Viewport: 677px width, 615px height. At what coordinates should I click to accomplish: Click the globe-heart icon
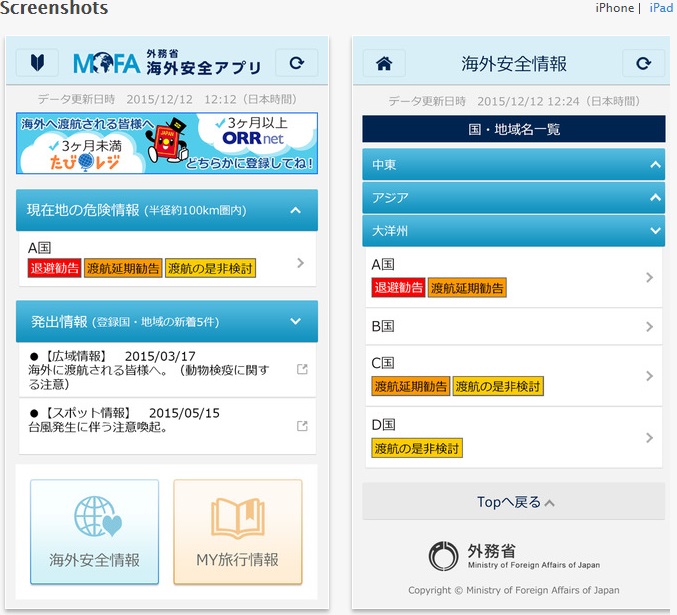tap(98, 517)
